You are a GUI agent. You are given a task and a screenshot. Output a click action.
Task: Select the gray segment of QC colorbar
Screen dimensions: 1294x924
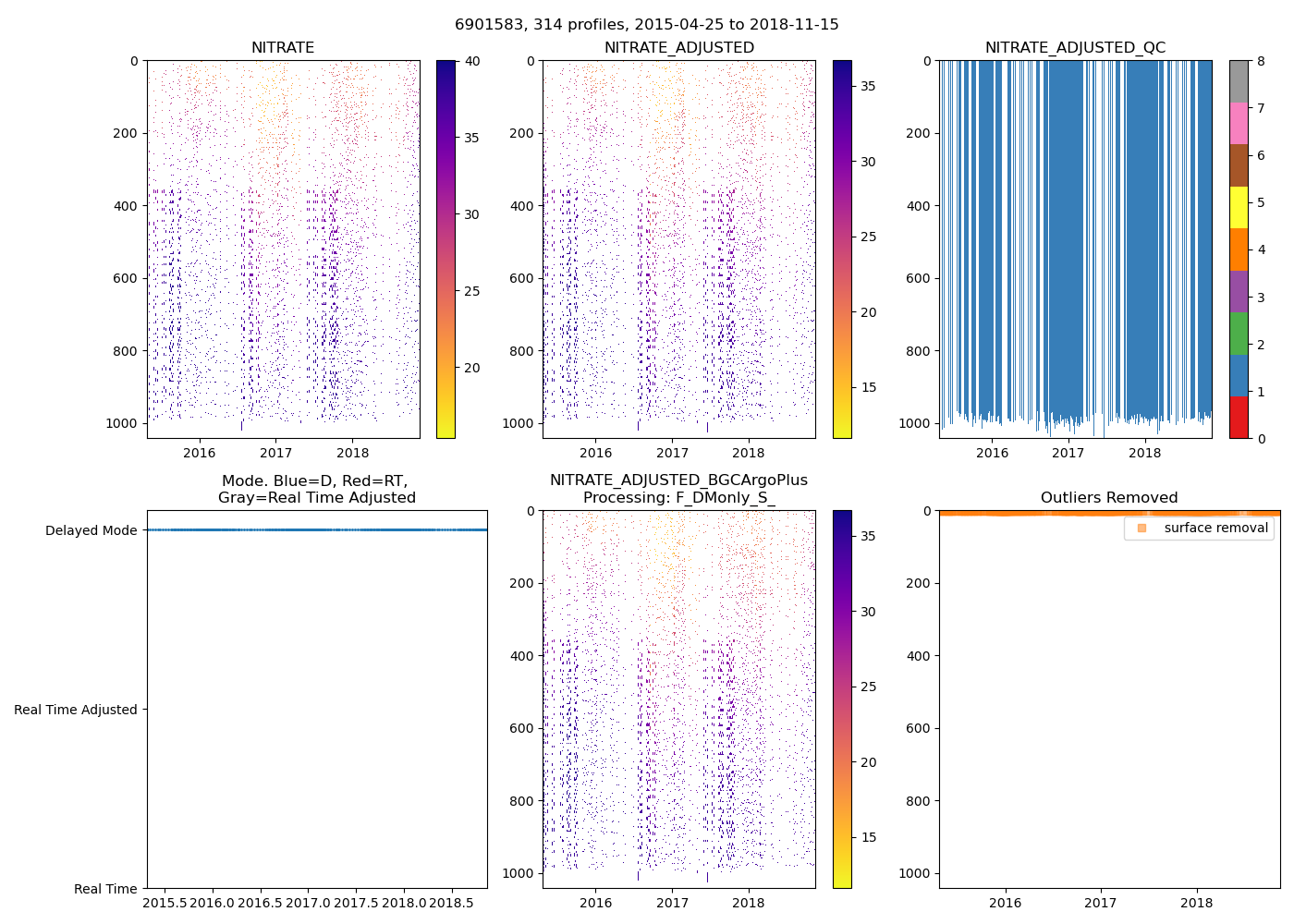tap(1239, 81)
